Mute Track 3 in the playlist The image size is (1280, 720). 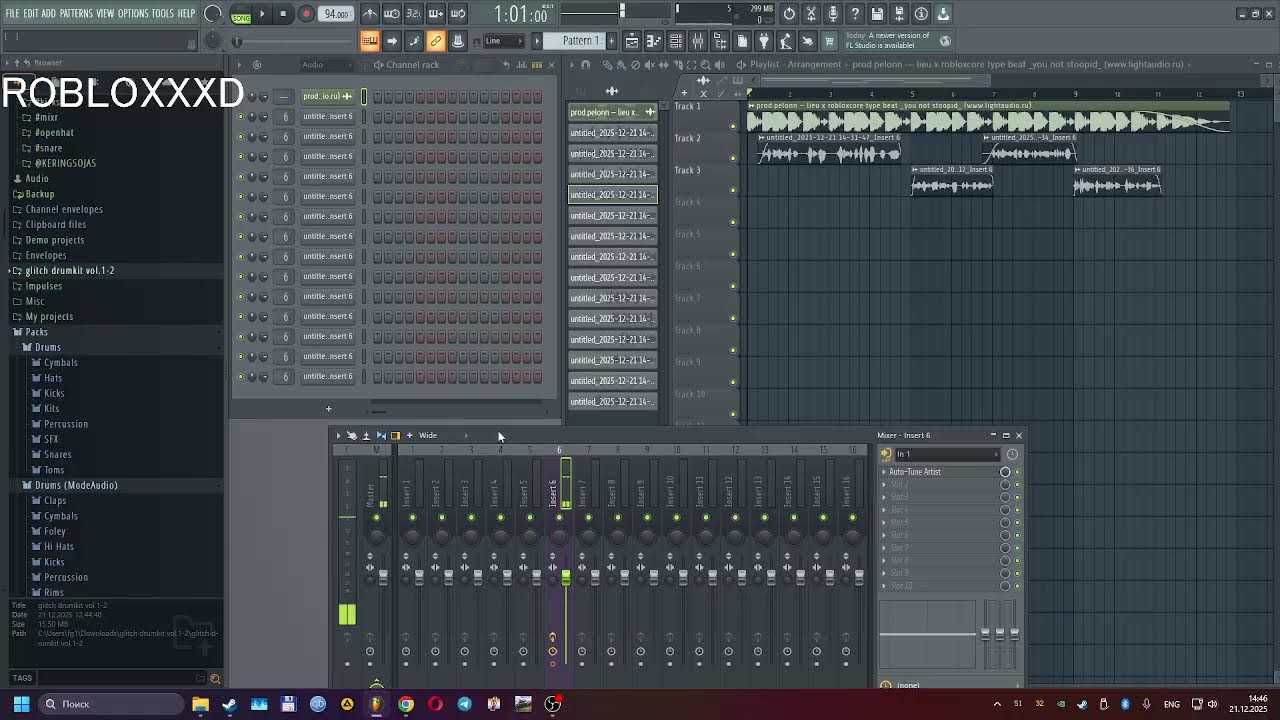pyautogui.click(x=733, y=190)
